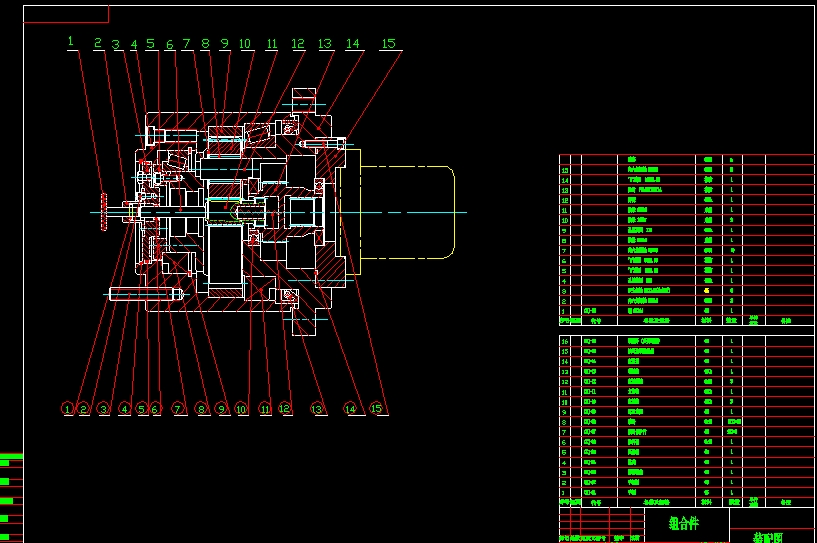The height and width of the screenshot is (543, 817).
Task: Select top callout label number 15
Action: click(389, 43)
